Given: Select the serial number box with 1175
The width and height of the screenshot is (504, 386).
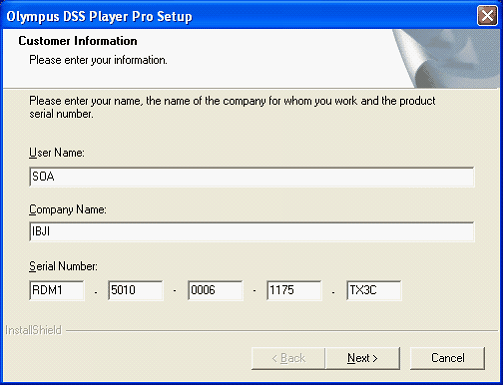Looking at the screenshot, I should [294, 290].
